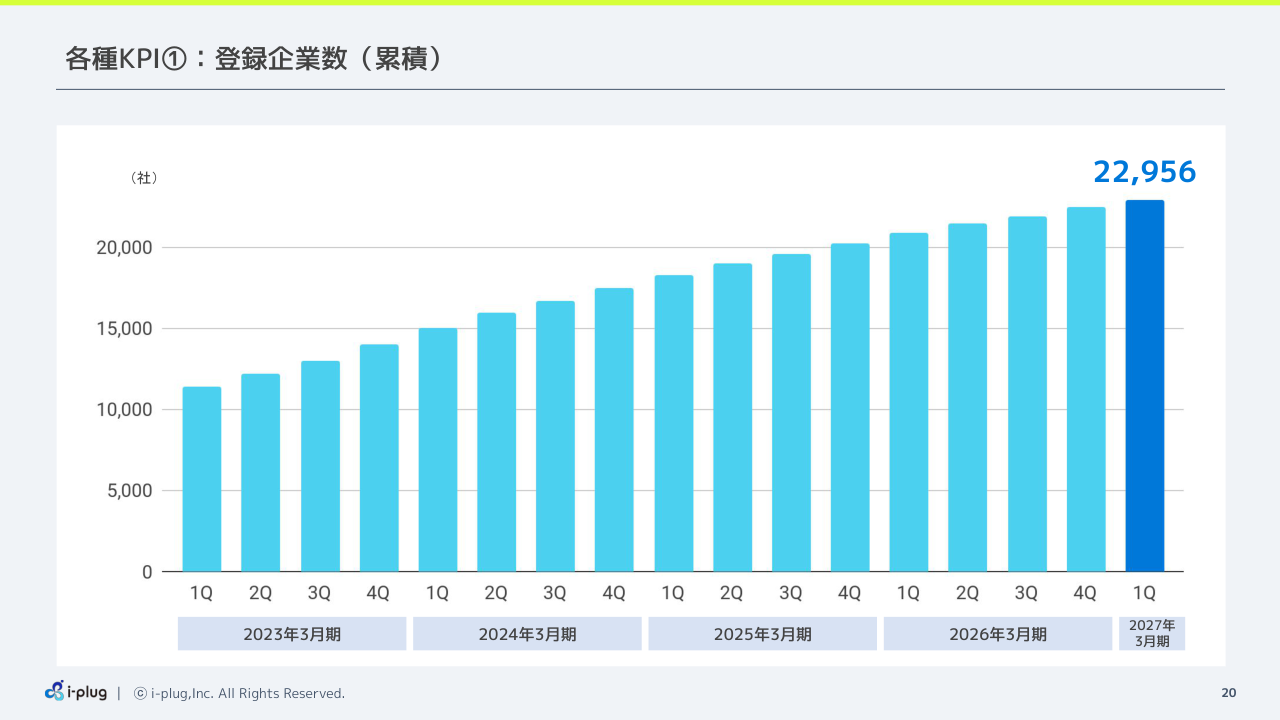
Task: Click the 3Q axis label under 2026年3月期
Action: (1026, 593)
